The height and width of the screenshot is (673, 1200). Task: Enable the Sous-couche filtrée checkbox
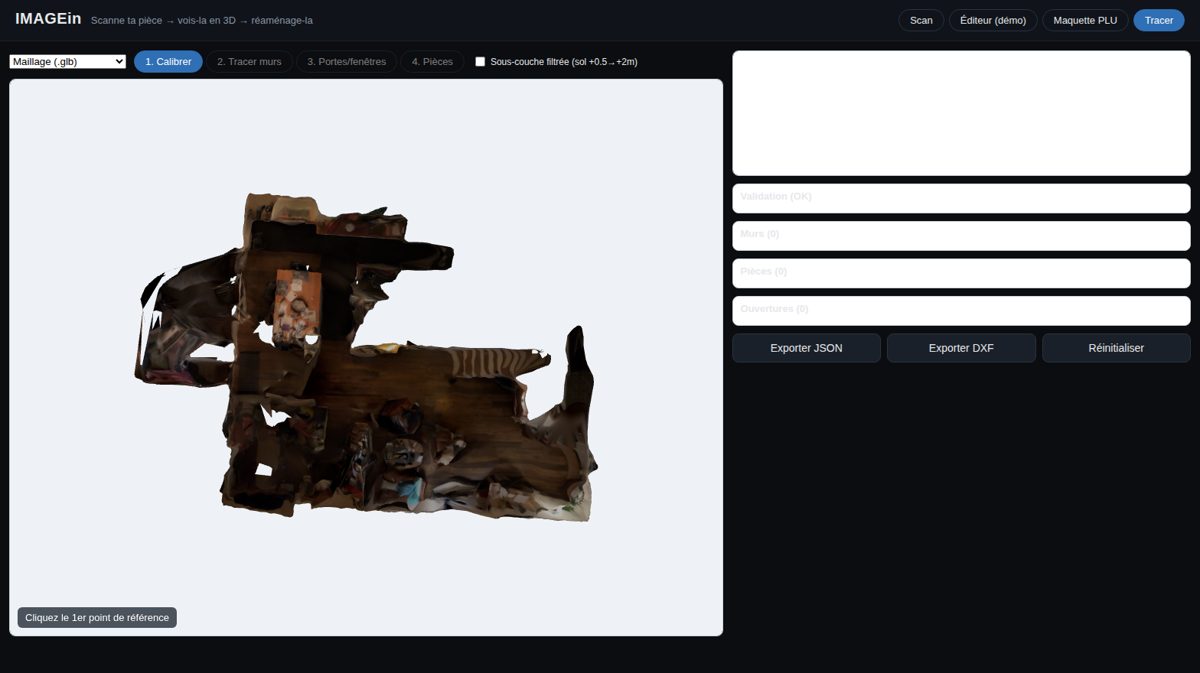(480, 62)
